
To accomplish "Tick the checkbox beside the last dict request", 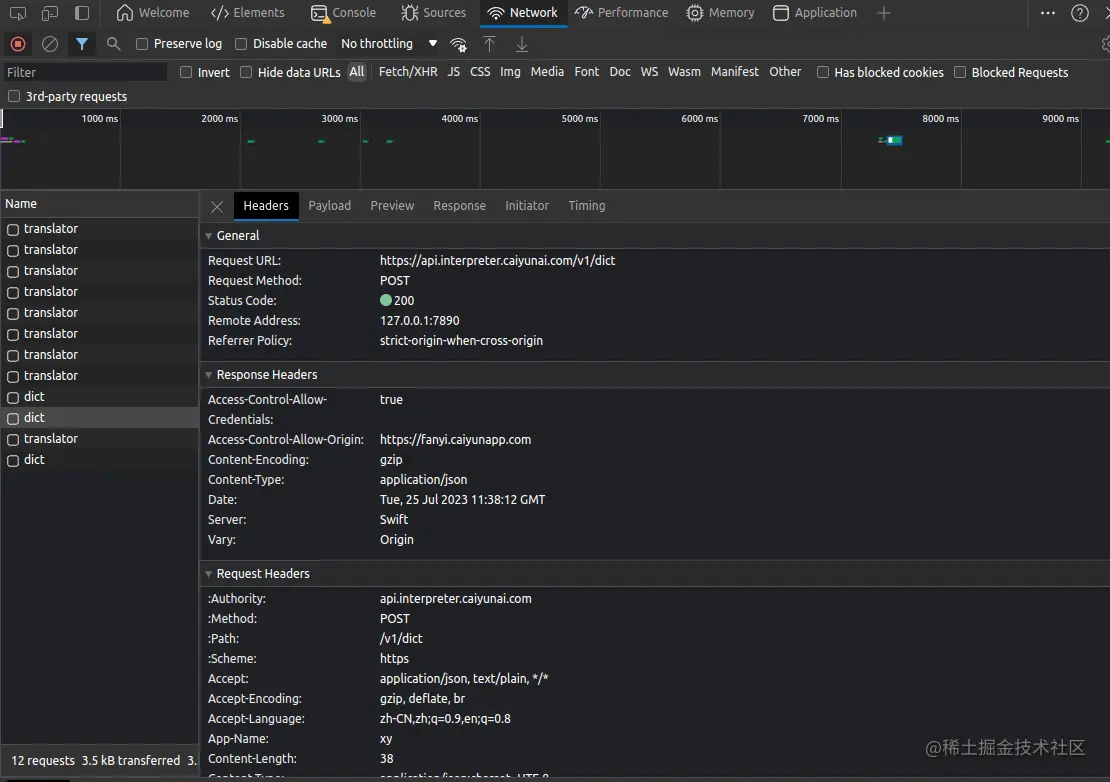I will [x=13, y=461].
